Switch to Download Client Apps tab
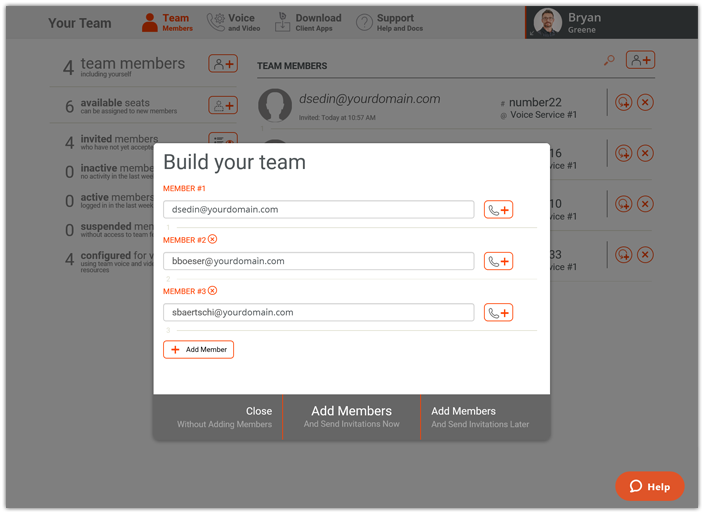Viewport: 704px width, 514px height. [308, 22]
